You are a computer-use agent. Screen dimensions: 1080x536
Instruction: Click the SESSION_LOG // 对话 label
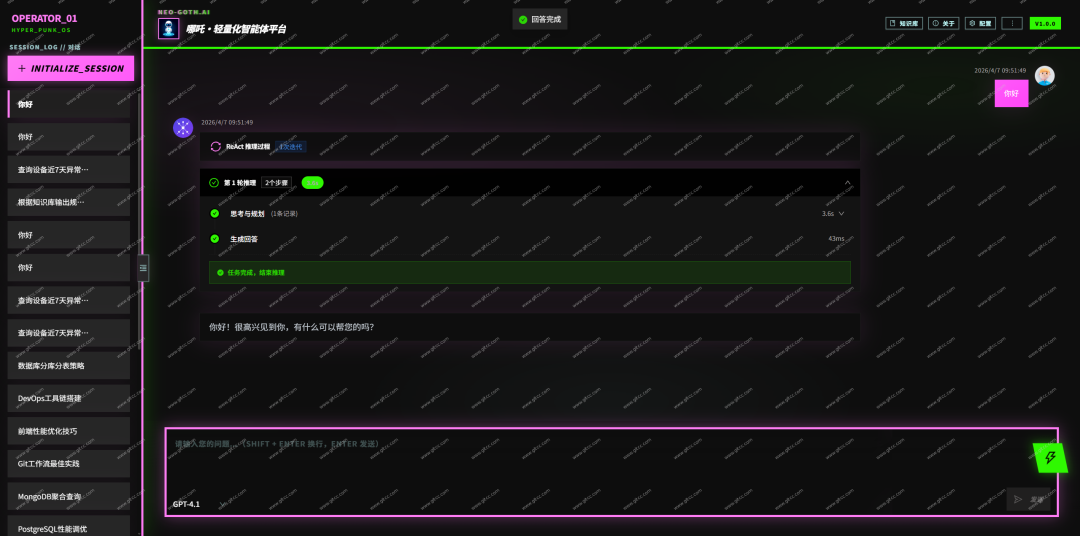(x=45, y=48)
